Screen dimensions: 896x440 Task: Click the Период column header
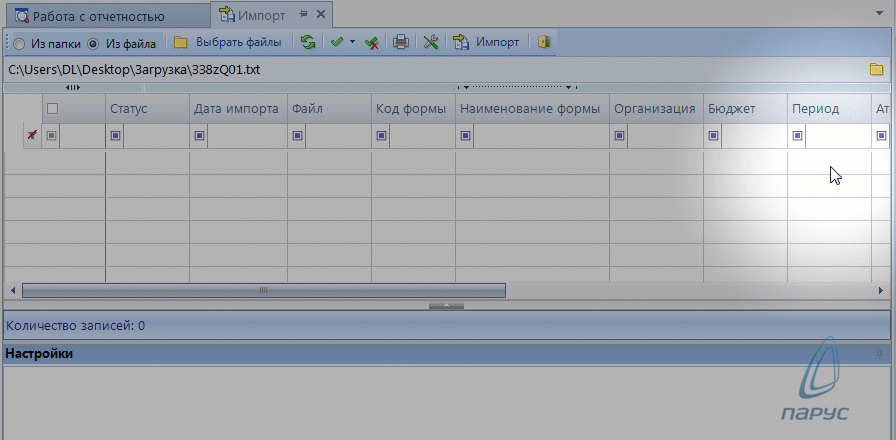point(829,109)
